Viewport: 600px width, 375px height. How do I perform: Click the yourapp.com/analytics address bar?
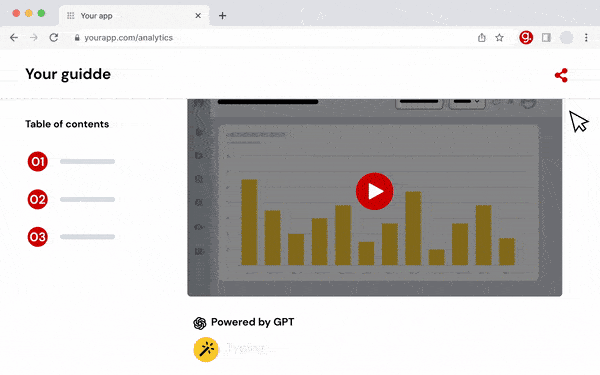click(268, 38)
